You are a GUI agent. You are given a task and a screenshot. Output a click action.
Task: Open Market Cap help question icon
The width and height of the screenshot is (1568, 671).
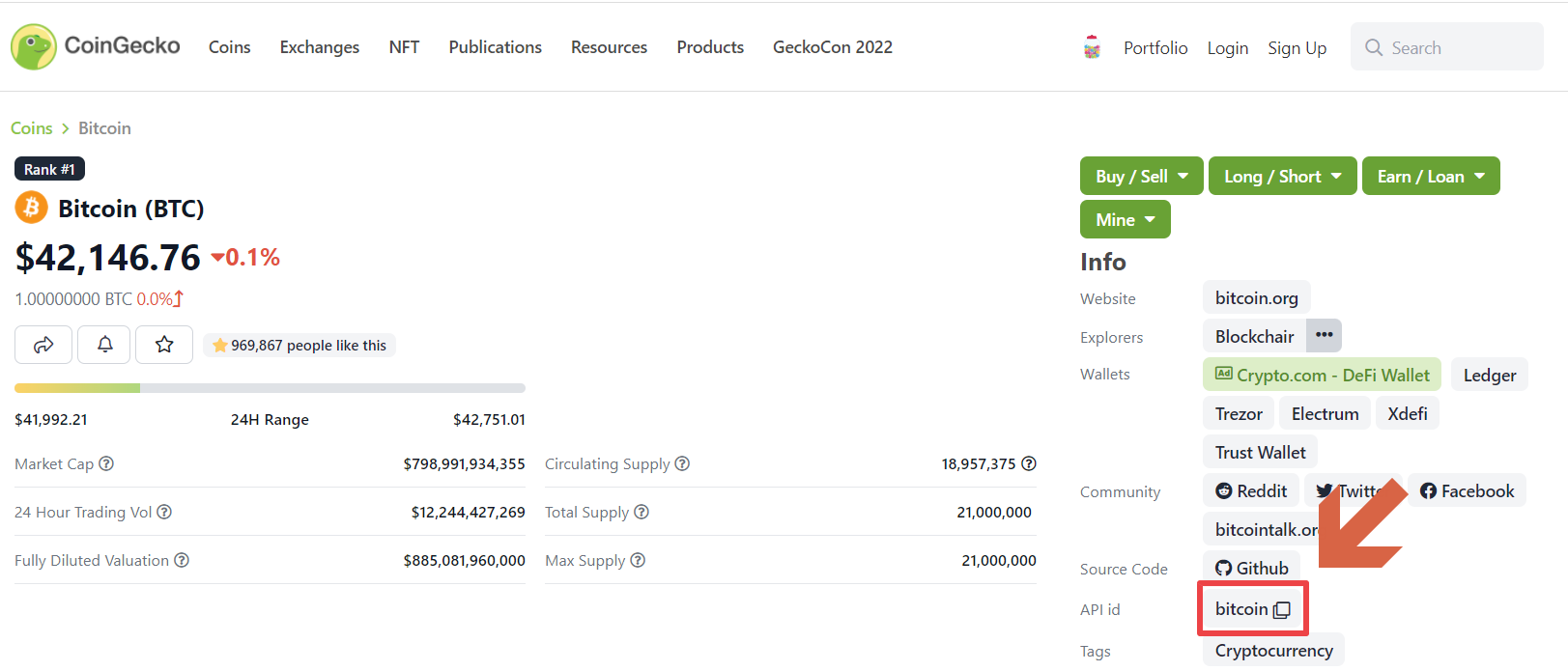(106, 463)
